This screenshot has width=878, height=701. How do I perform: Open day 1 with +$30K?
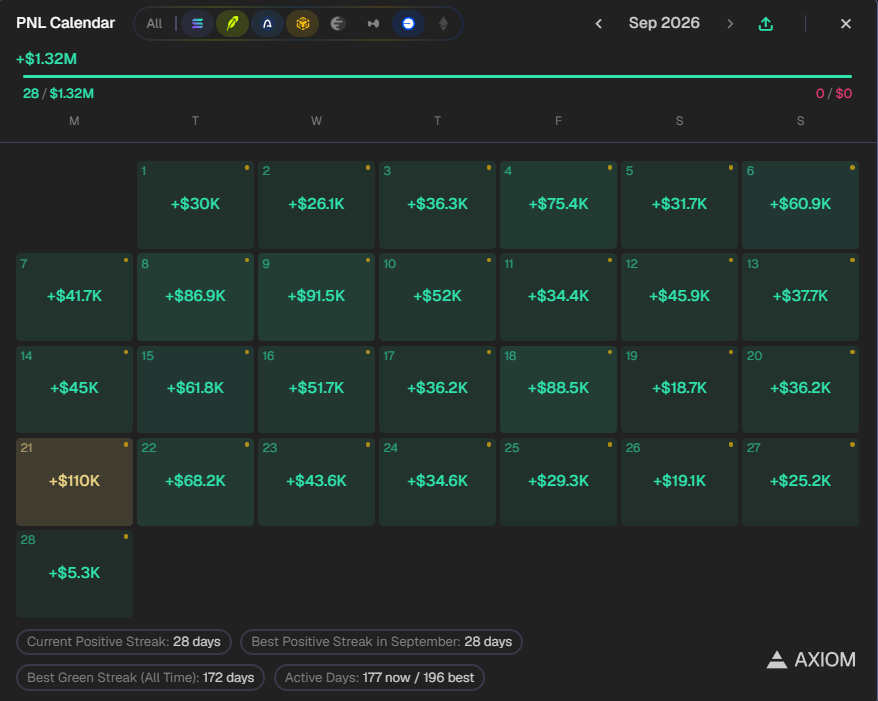tap(195, 205)
